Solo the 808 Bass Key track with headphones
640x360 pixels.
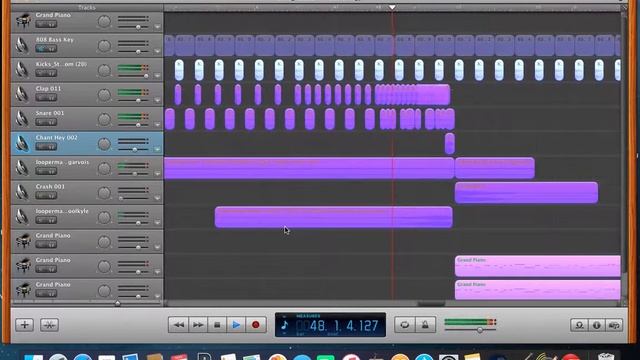point(51,49)
